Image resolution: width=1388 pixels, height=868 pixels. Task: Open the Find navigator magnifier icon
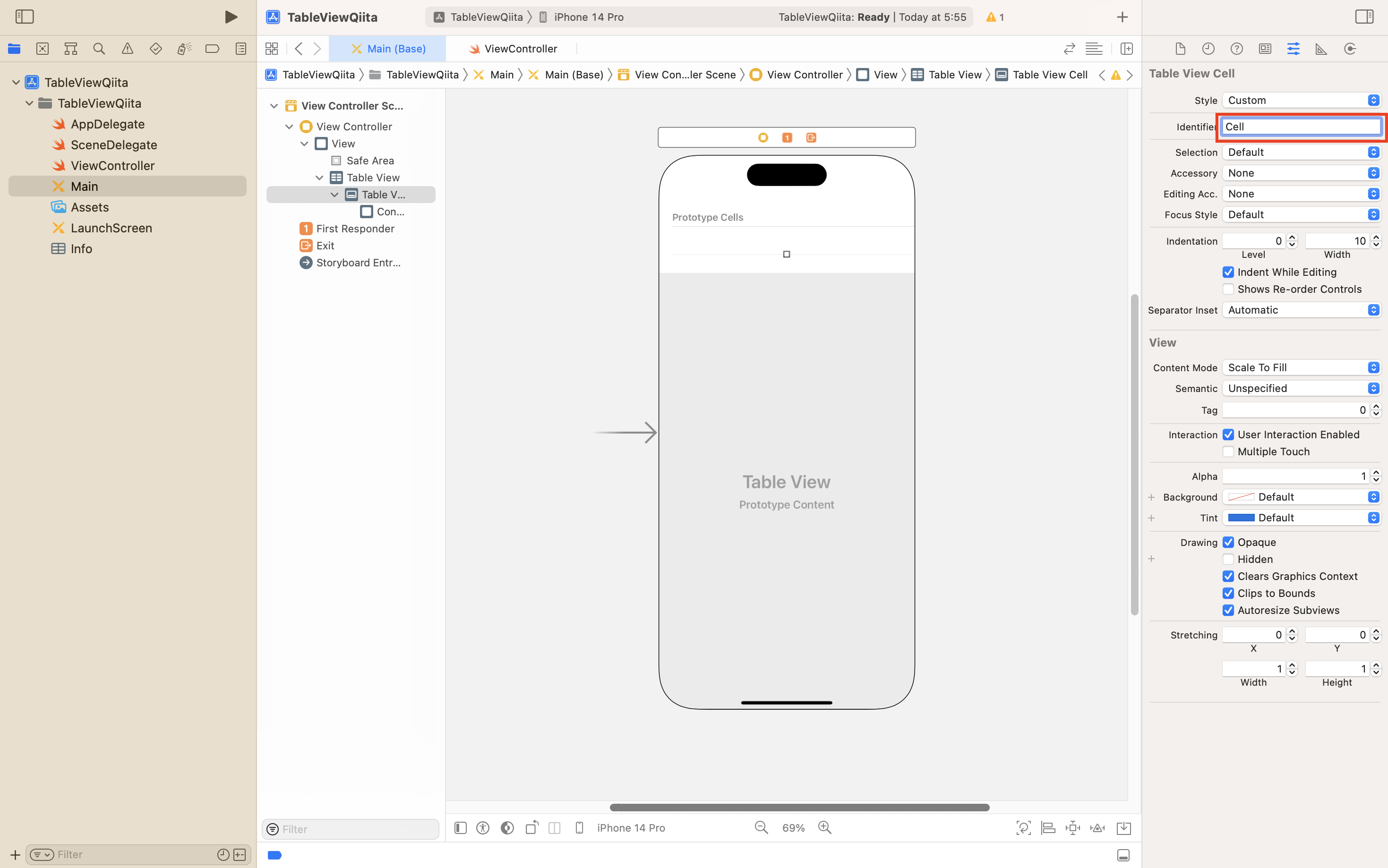click(99, 49)
